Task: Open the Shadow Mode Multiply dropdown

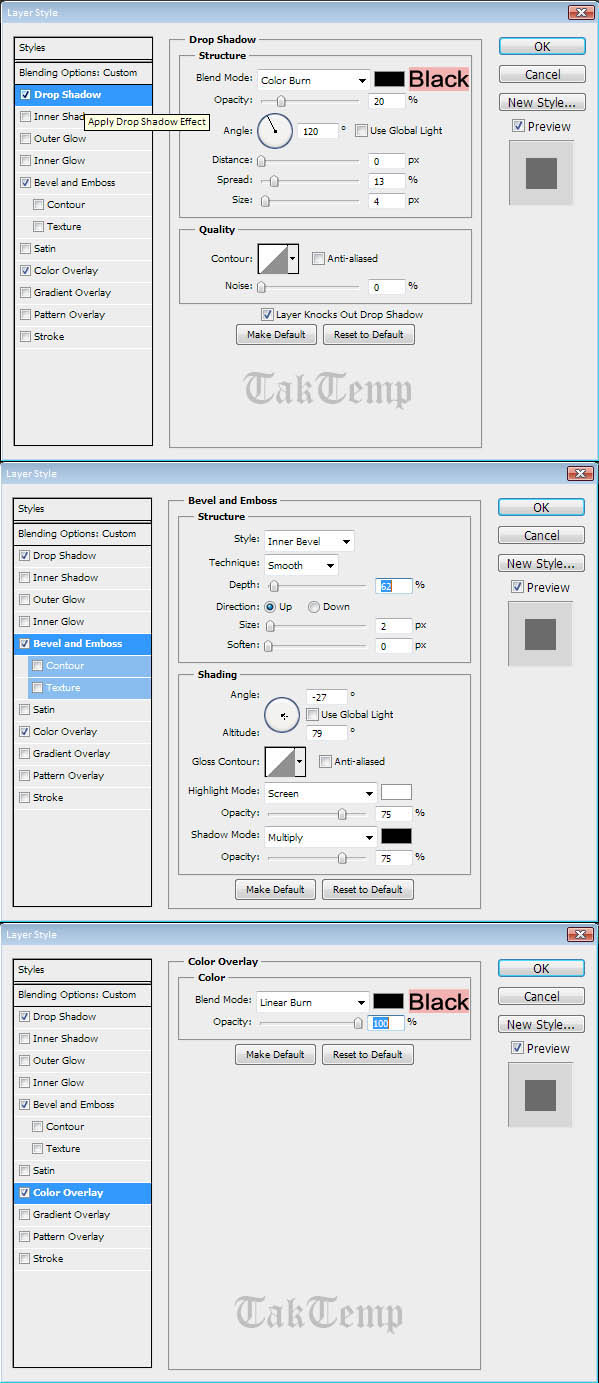Action: [320, 837]
